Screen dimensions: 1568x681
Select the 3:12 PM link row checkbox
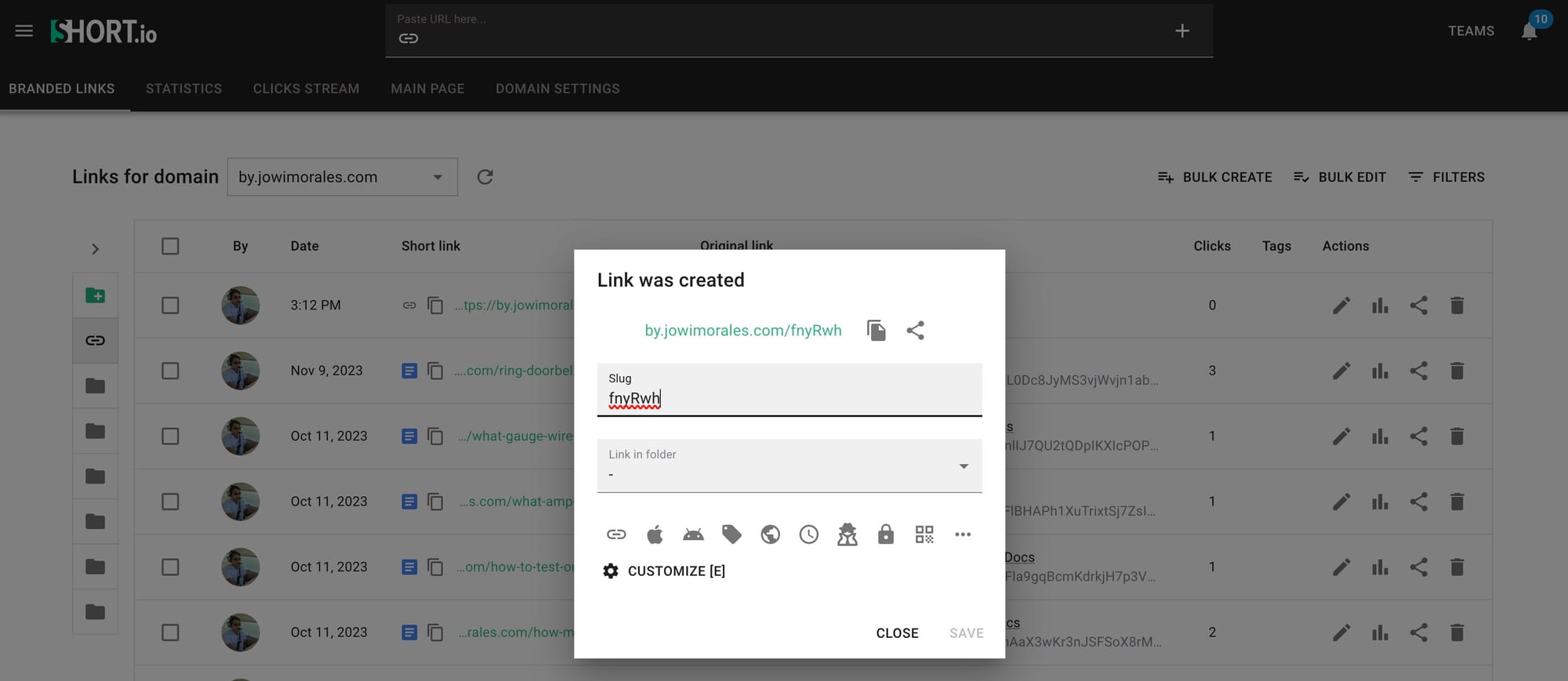click(170, 306)
